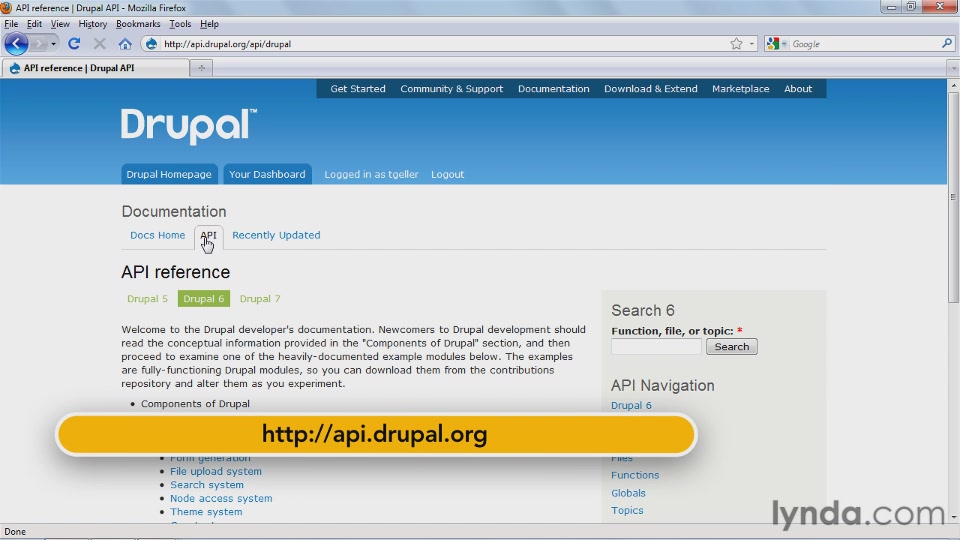Reload the page with the refresh icon
Image resolution: width=960 pixels, height=540 pixels.
(74, 44)
